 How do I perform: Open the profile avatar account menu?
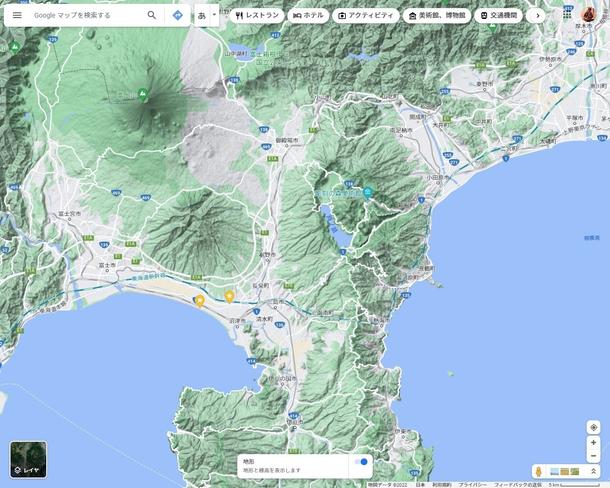(589, 14)
